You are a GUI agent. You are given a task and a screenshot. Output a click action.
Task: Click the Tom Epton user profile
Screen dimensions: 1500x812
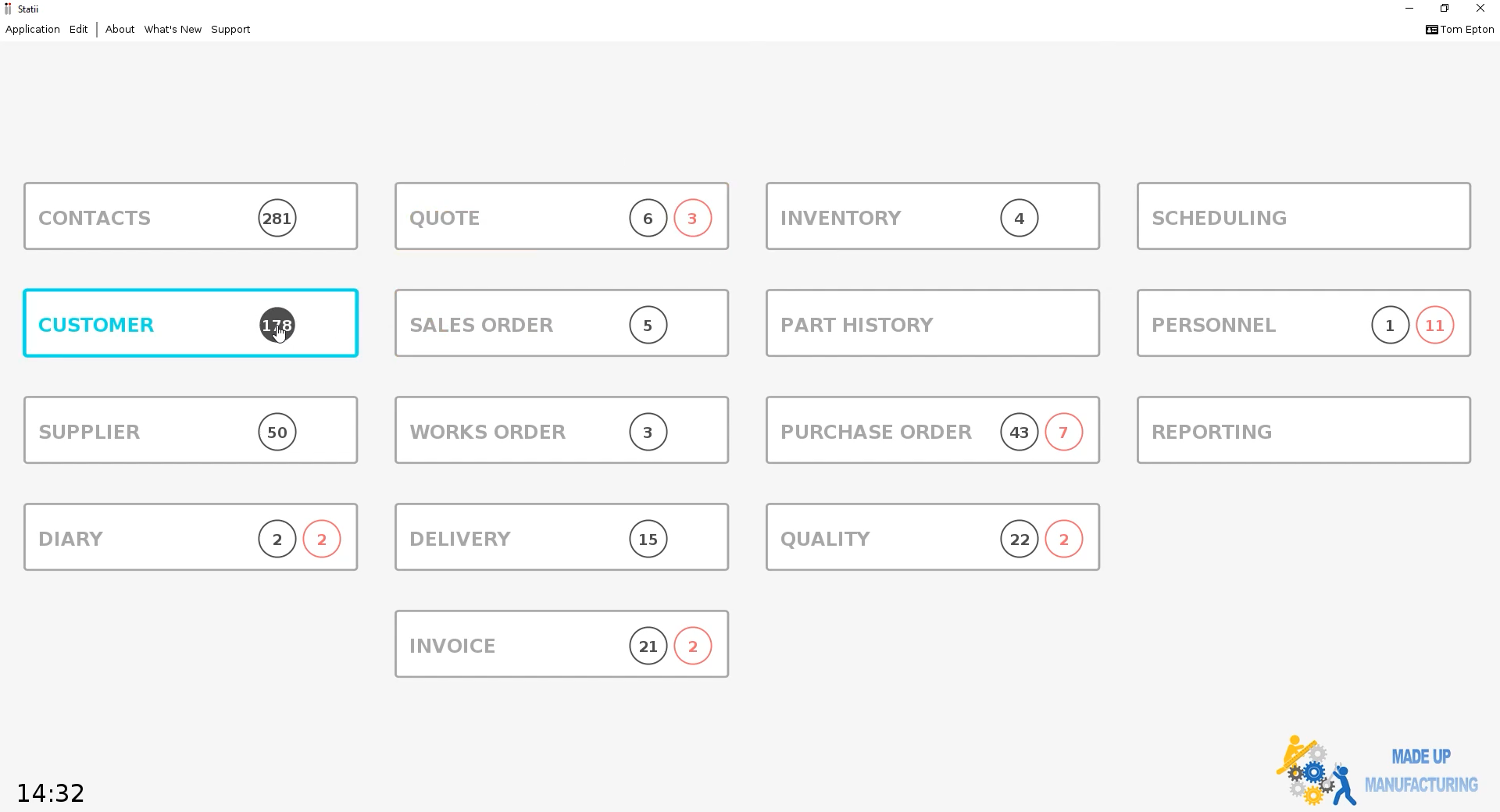tap(1459, 30)
